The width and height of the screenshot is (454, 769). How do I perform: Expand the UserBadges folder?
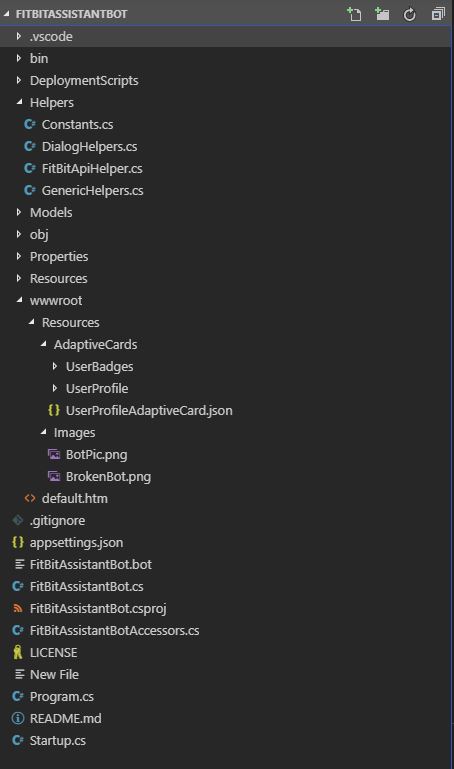click(55, 366)
